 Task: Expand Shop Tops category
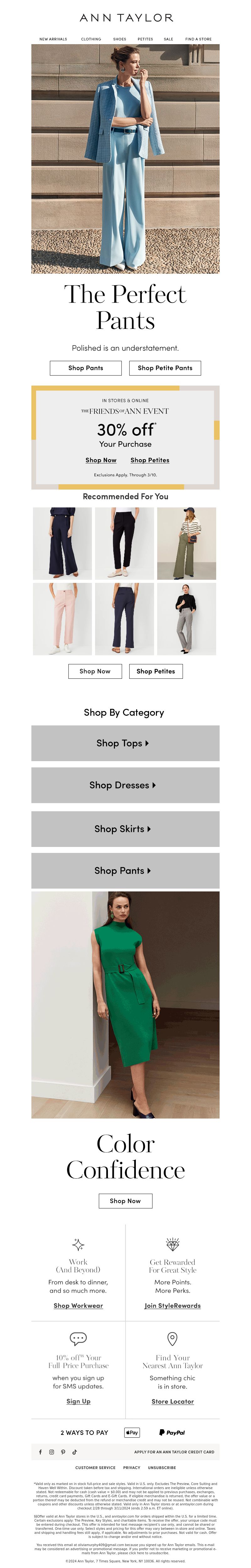coord(125,743)
